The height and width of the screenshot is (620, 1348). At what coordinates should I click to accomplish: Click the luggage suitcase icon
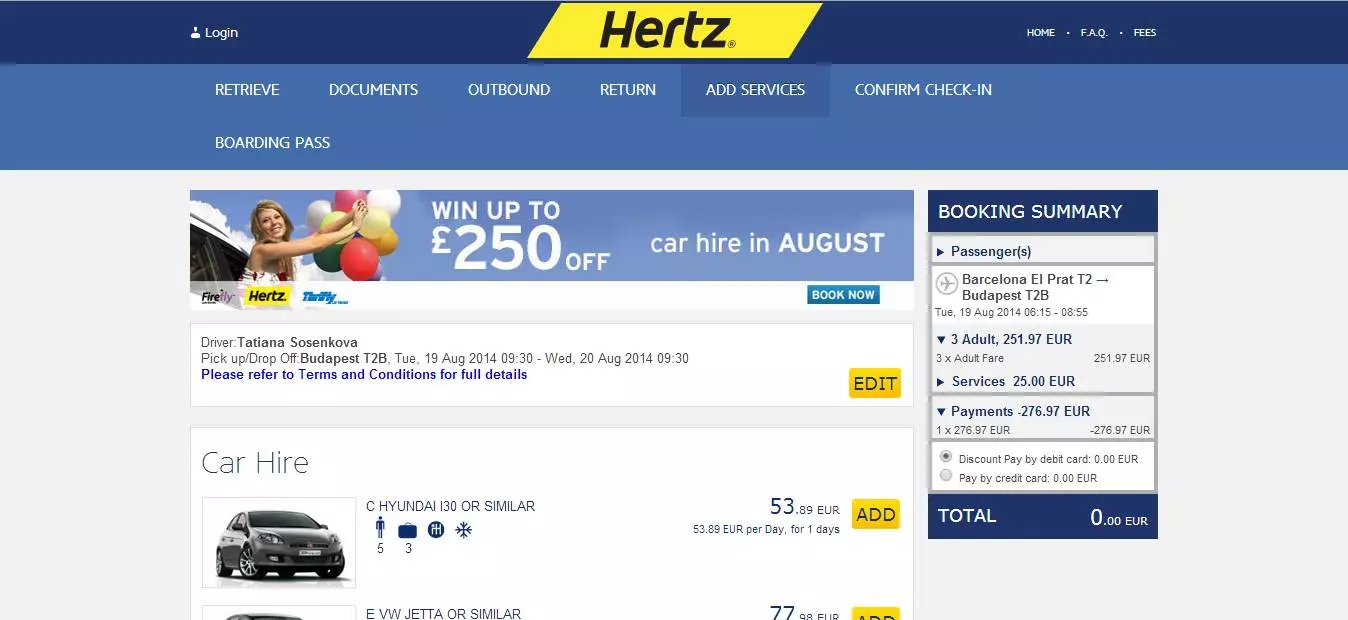(408, 530)
